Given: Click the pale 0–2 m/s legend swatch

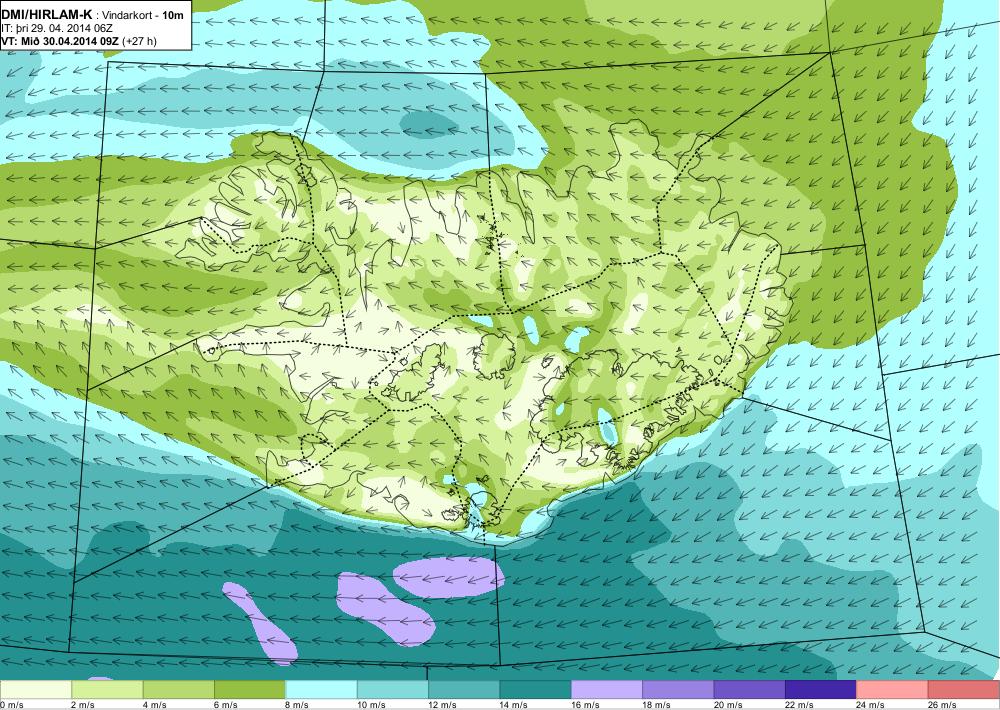Looking at the screenshot, I should pos(36,690).
